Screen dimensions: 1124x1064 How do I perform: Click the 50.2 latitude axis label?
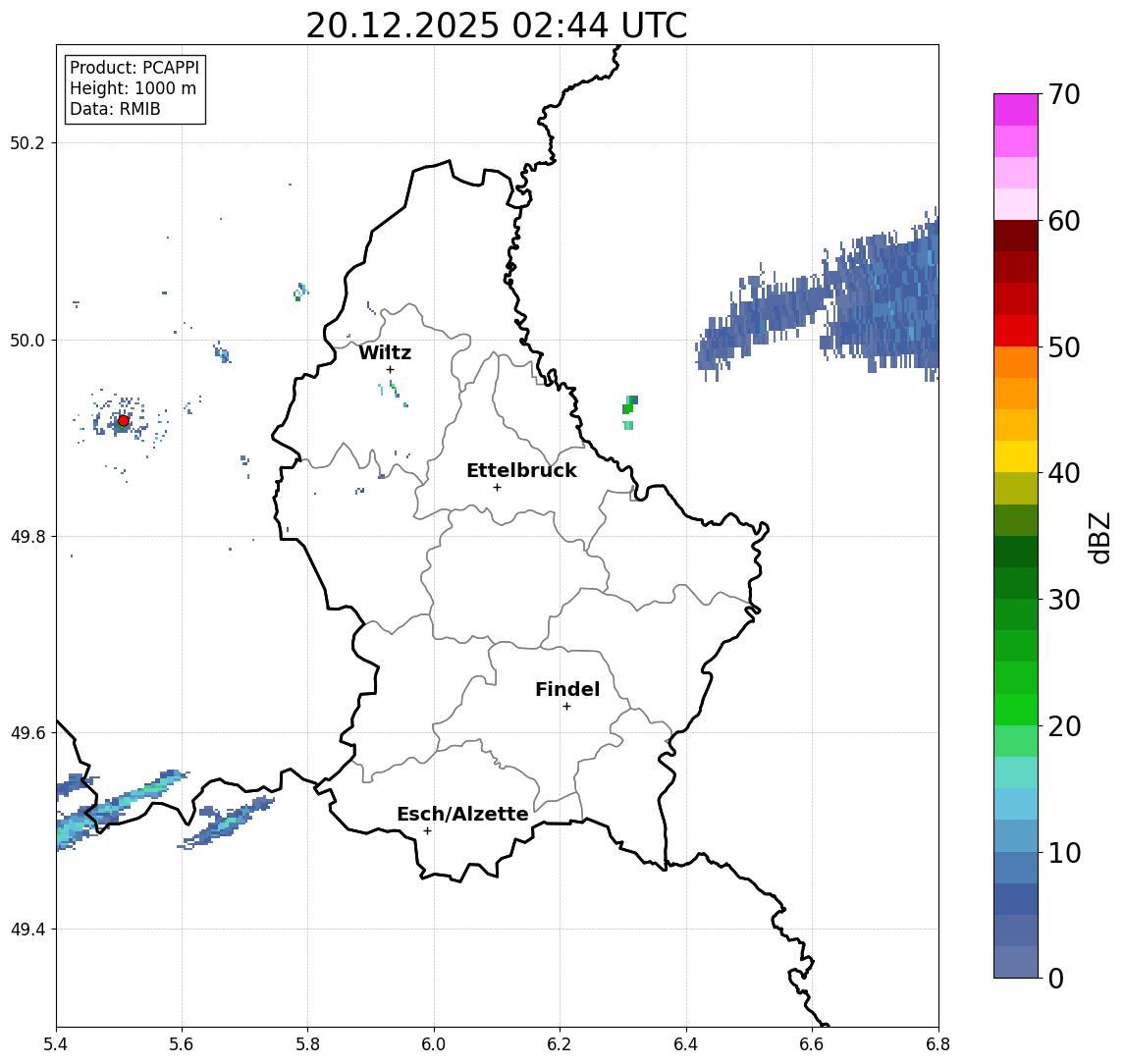(x=27, y=142)
